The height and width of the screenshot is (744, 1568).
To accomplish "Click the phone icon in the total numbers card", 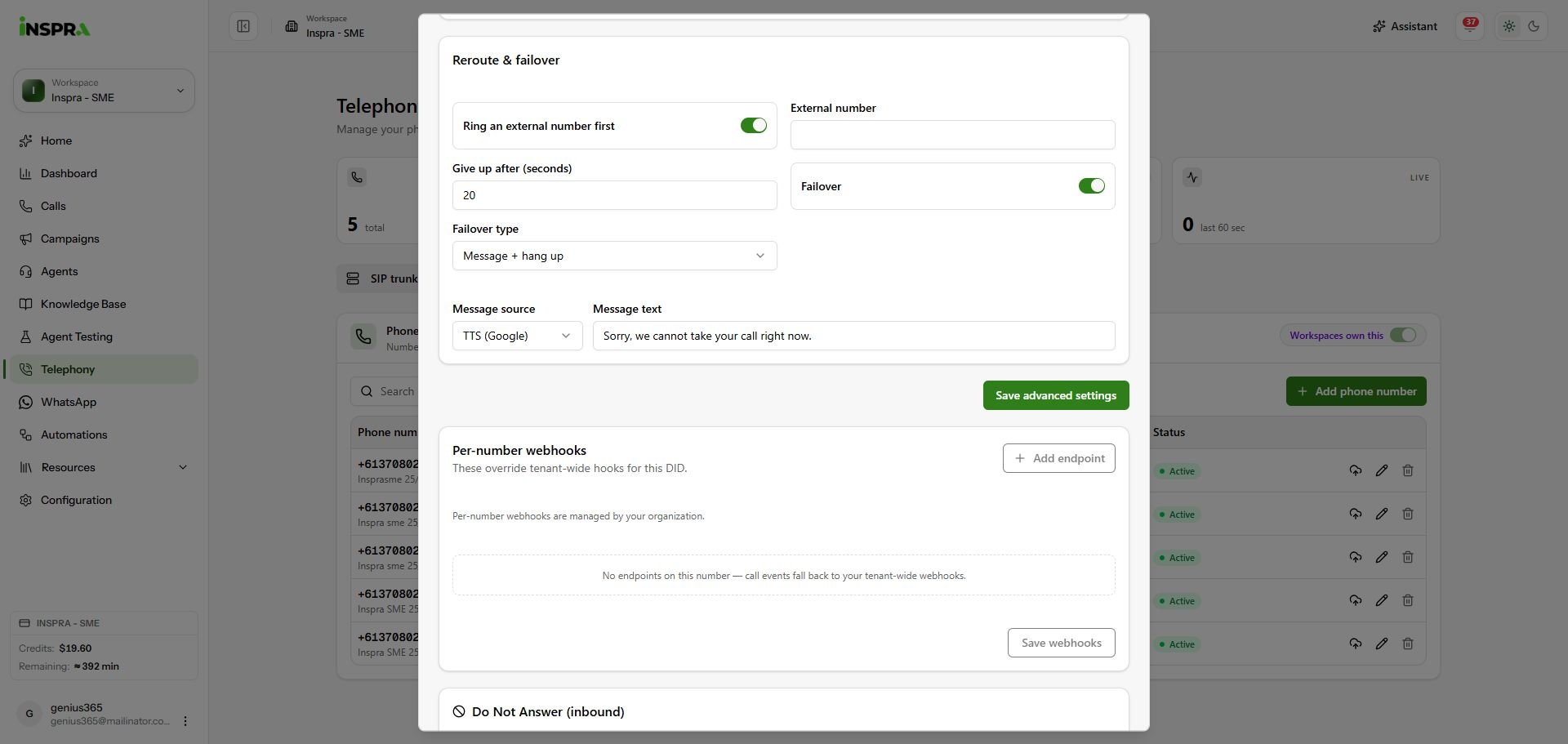I will click(357, 177).
